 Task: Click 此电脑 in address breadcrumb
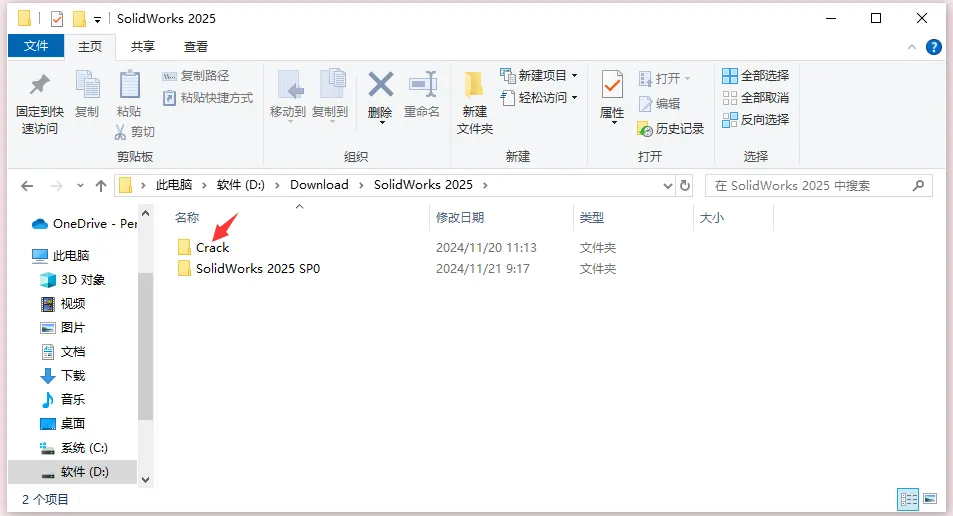coord(174,185)
